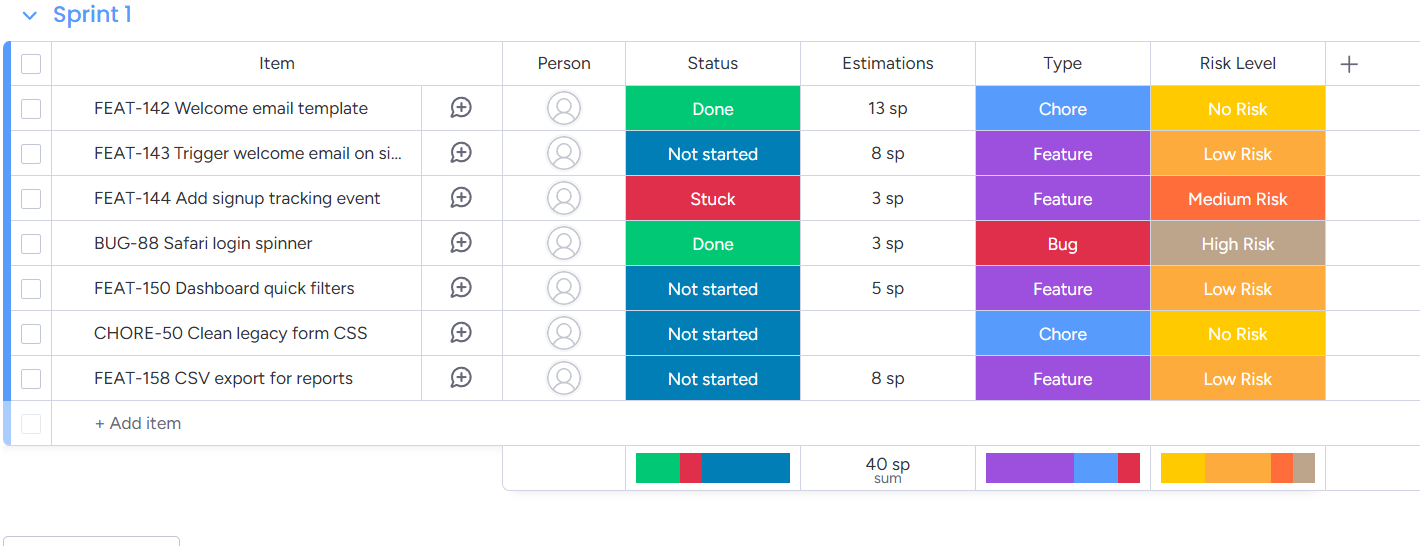
Task: Click the Estimations column header
Action: pos(888,64)
